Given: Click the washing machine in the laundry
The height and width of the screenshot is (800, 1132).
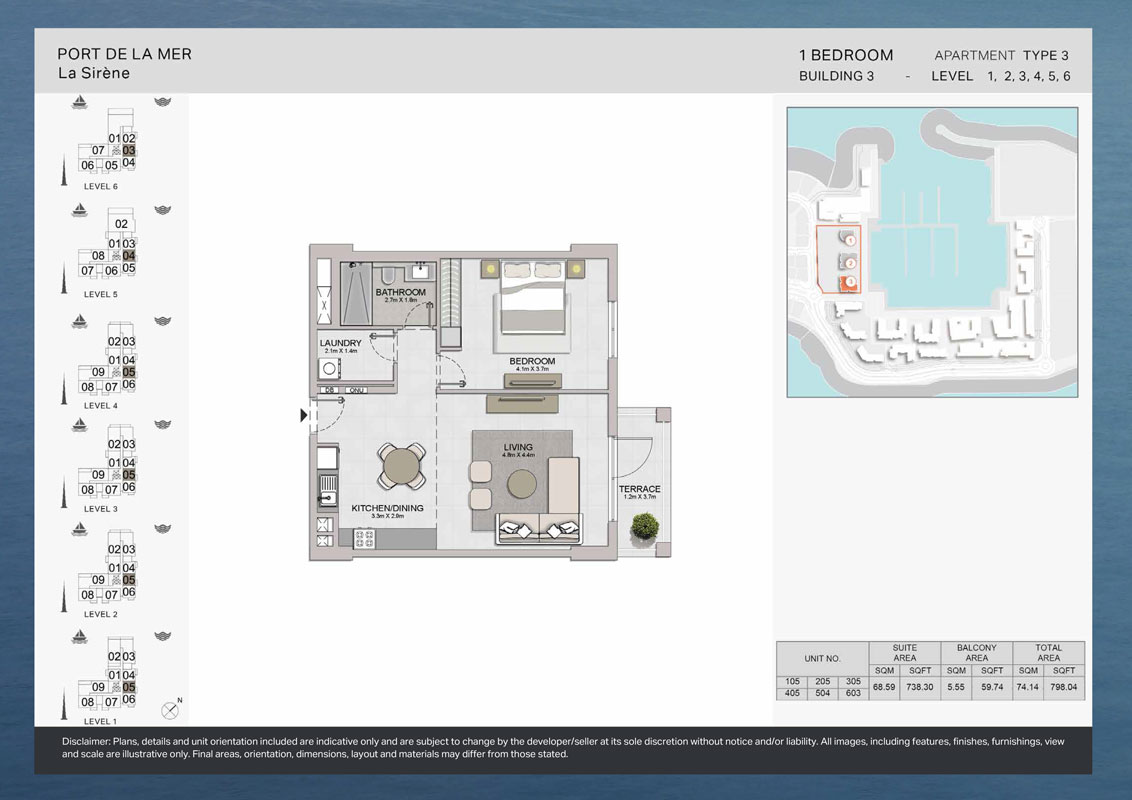Looking at the screenshot, I should click(328, 367).
